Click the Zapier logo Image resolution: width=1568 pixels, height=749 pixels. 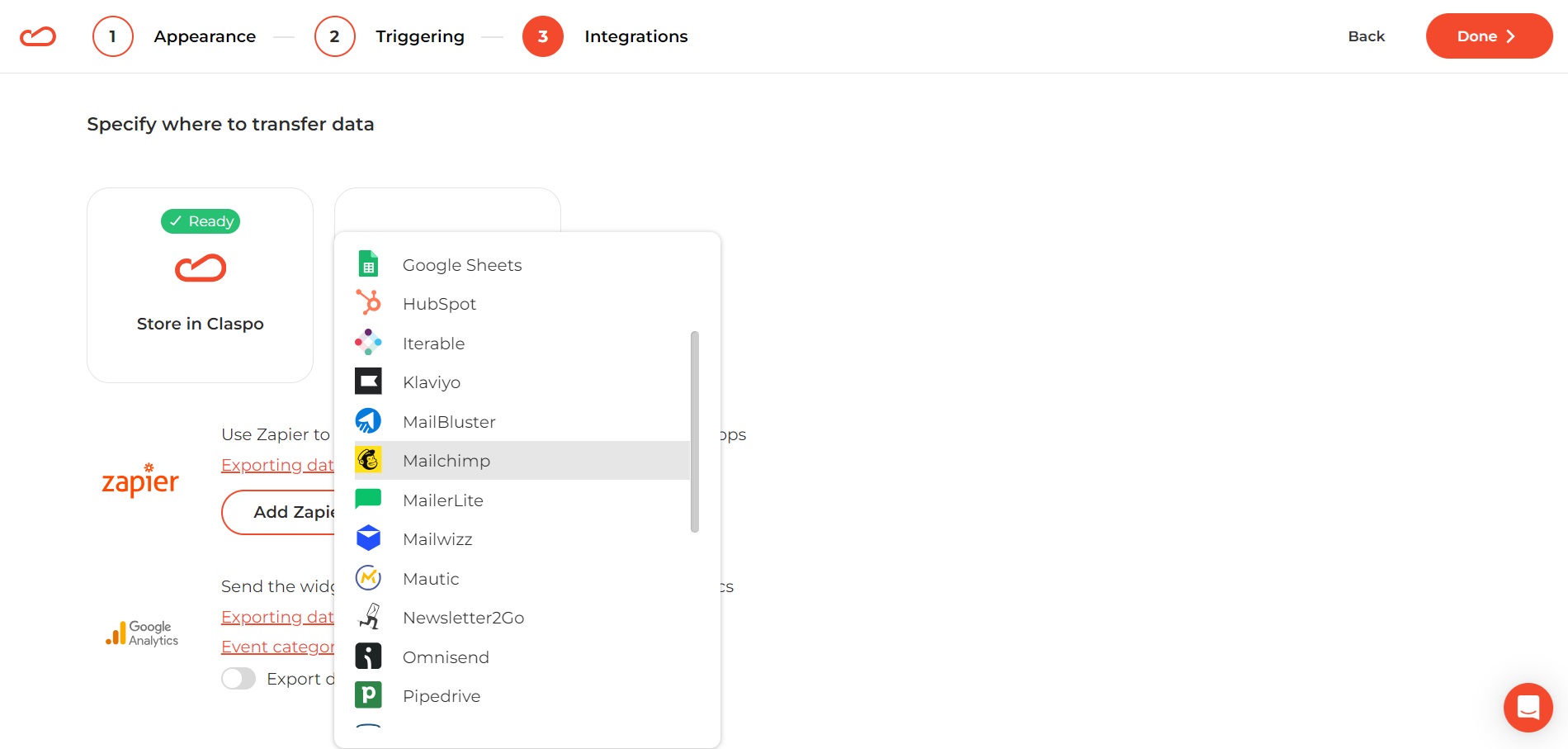pos(140,480)
